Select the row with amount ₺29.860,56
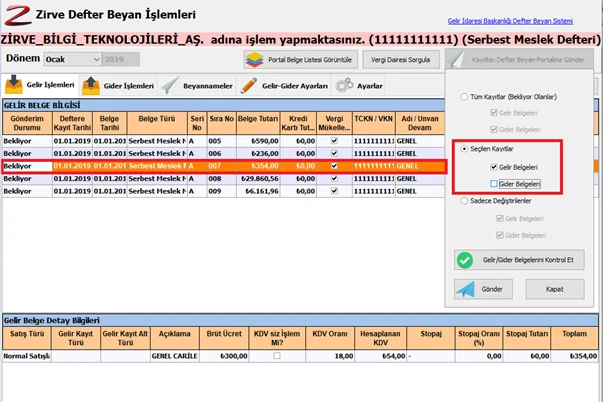This screenshot has height=402, width=603. [223, 178]
